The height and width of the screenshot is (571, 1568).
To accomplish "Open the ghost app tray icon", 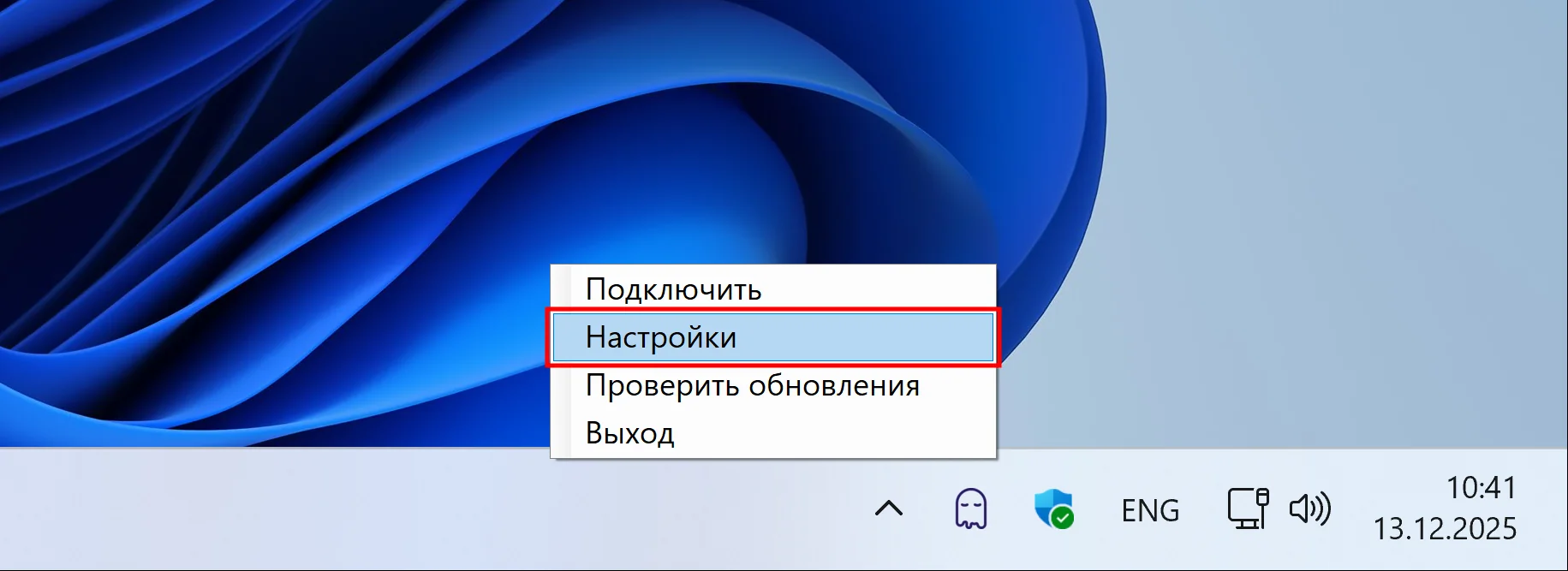I will pos(970,509).
